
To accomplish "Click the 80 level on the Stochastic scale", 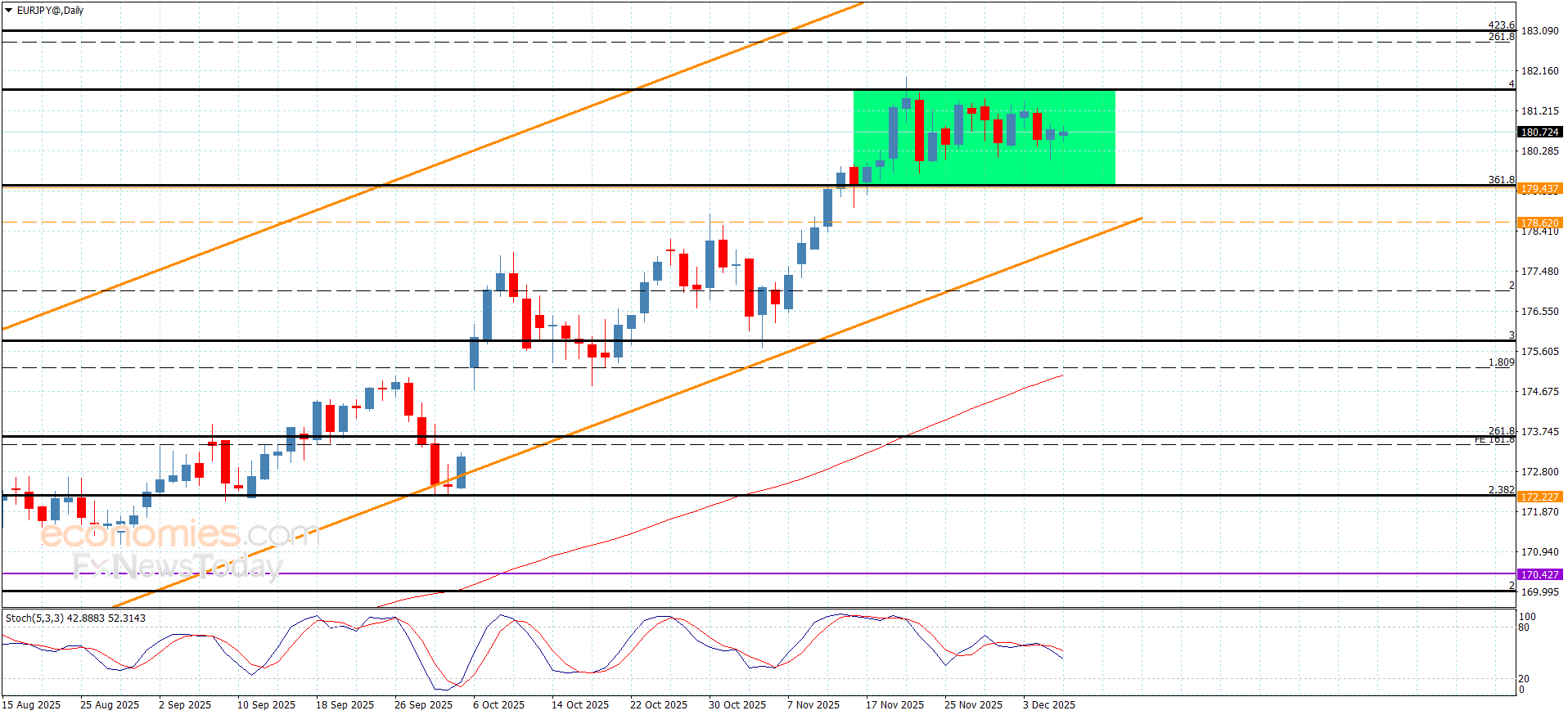I will 1524,628.
